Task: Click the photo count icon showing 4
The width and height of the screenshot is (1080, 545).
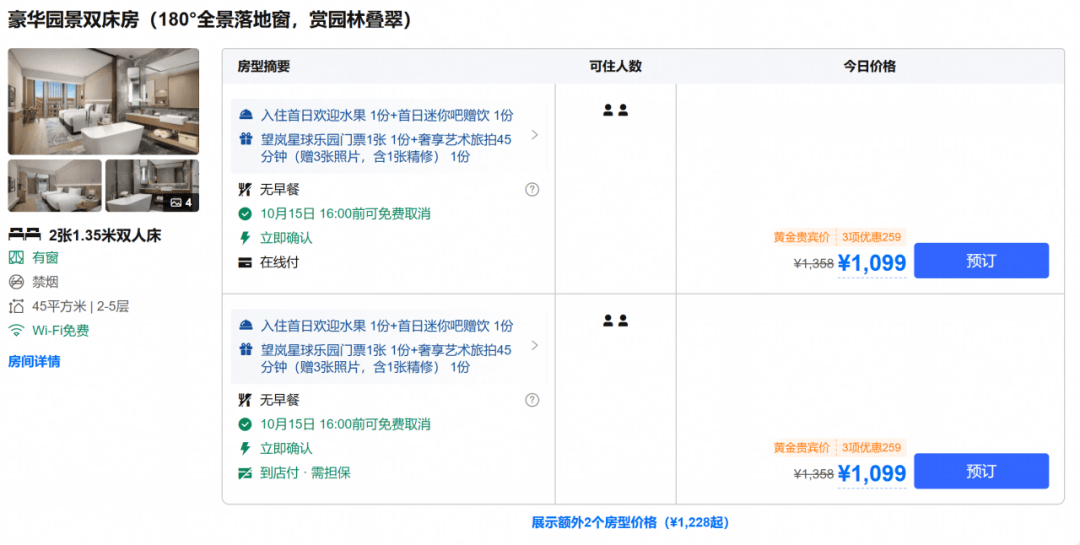Action: click(182, 203)
